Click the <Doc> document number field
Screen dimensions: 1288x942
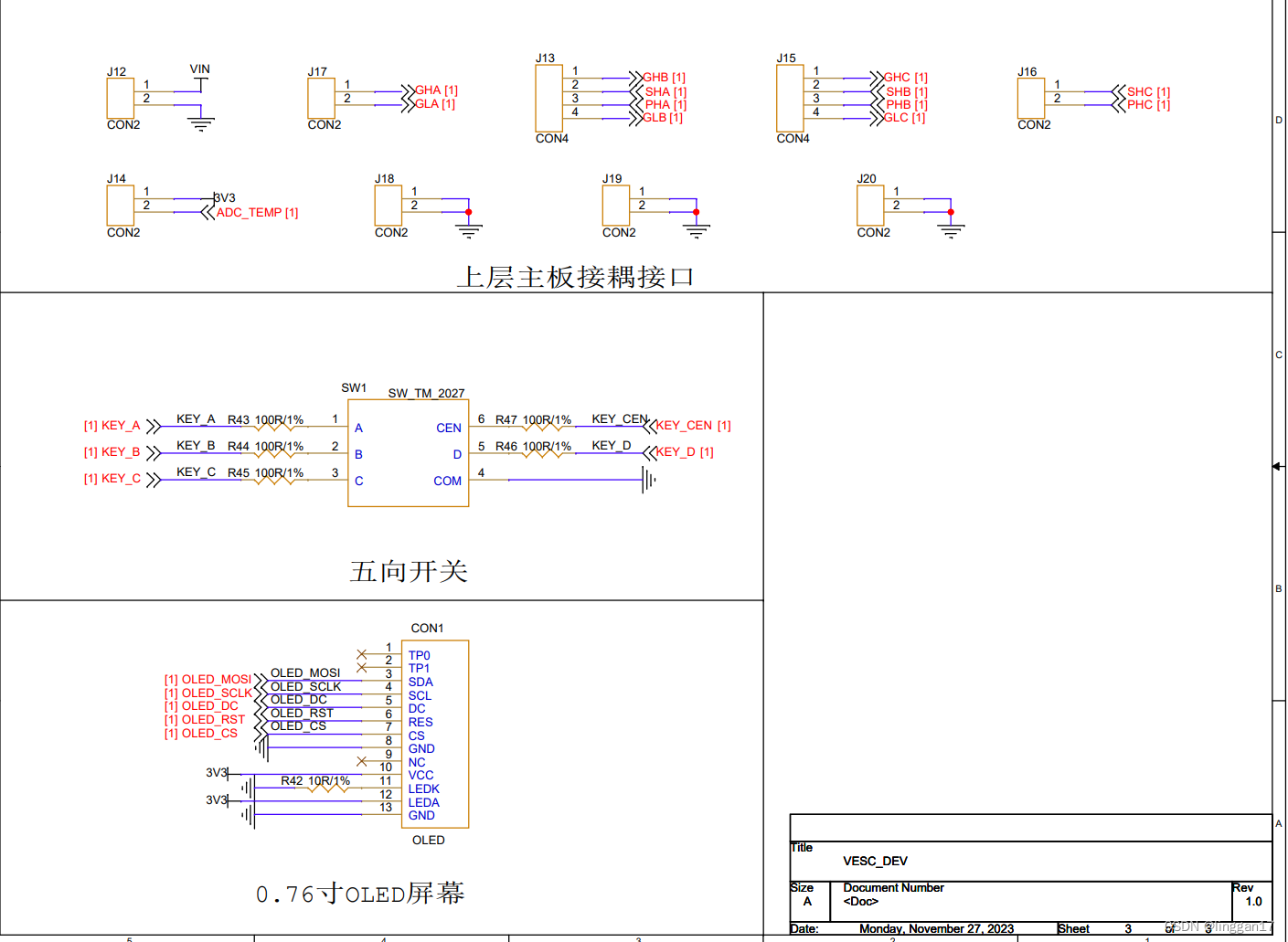pos(860,901)
